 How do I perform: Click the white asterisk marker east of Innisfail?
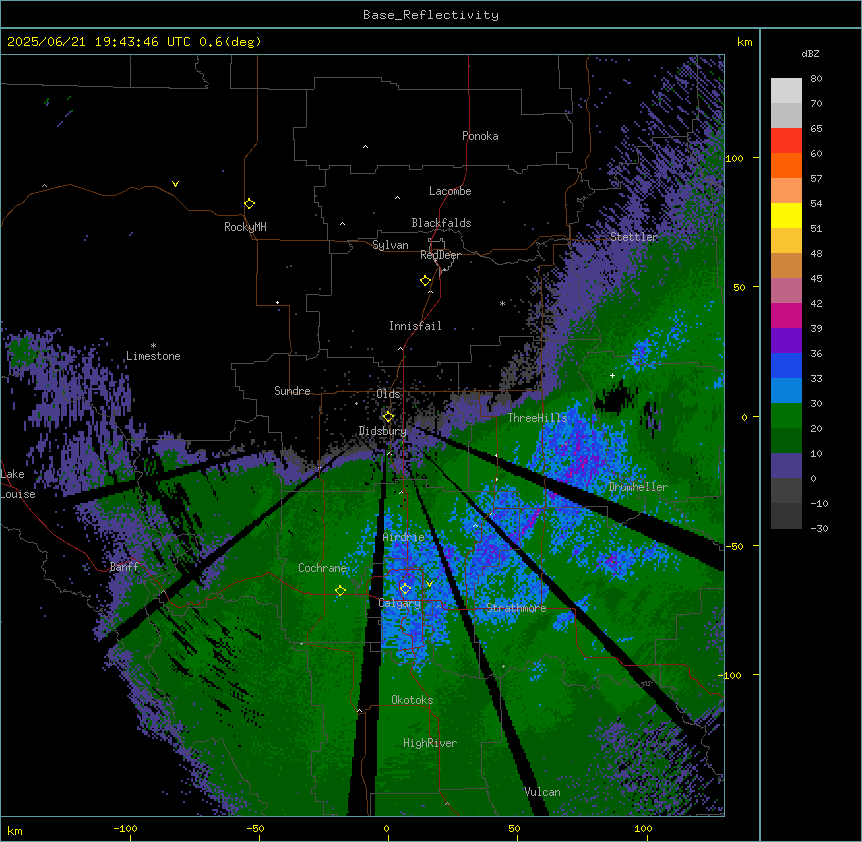[x=502, y=304]
